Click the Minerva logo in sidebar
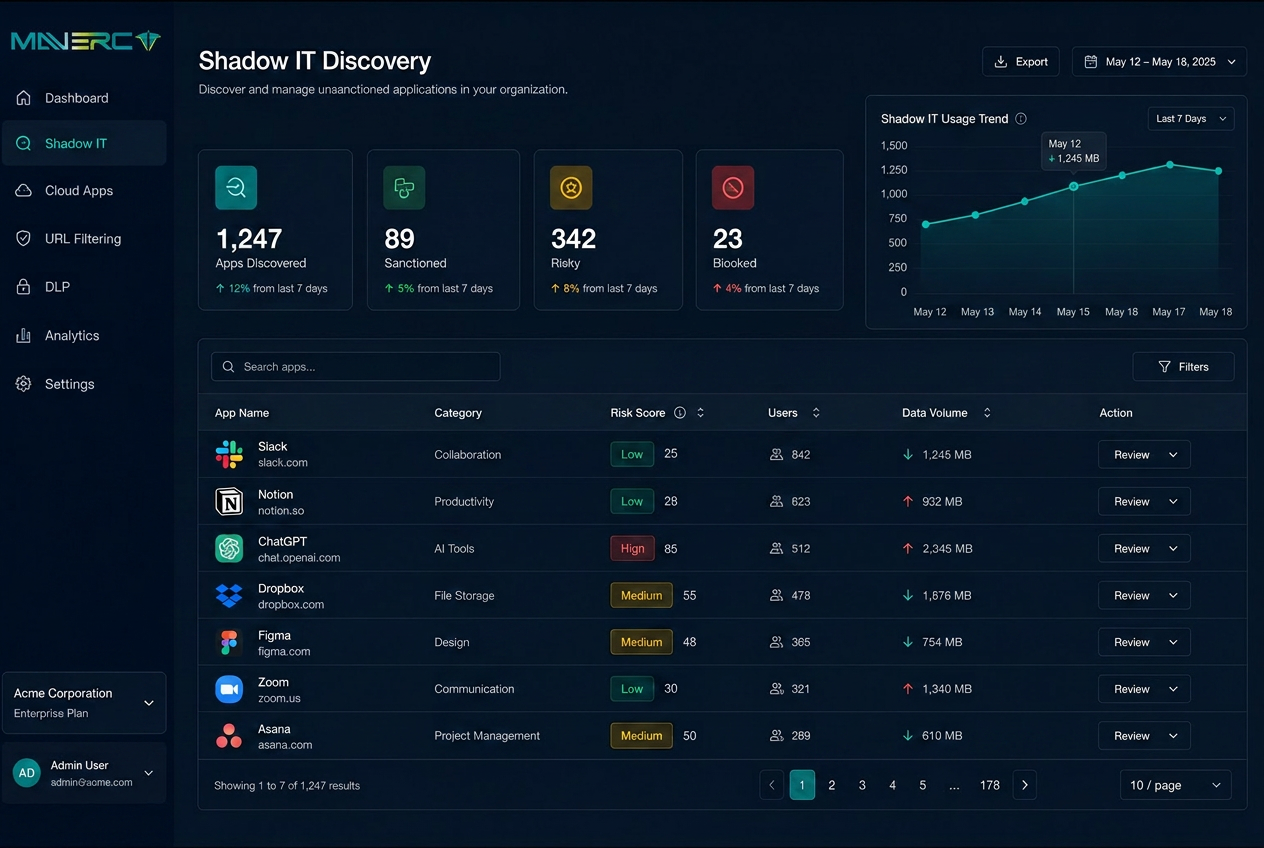1264x848 pixels. [86, 41]
